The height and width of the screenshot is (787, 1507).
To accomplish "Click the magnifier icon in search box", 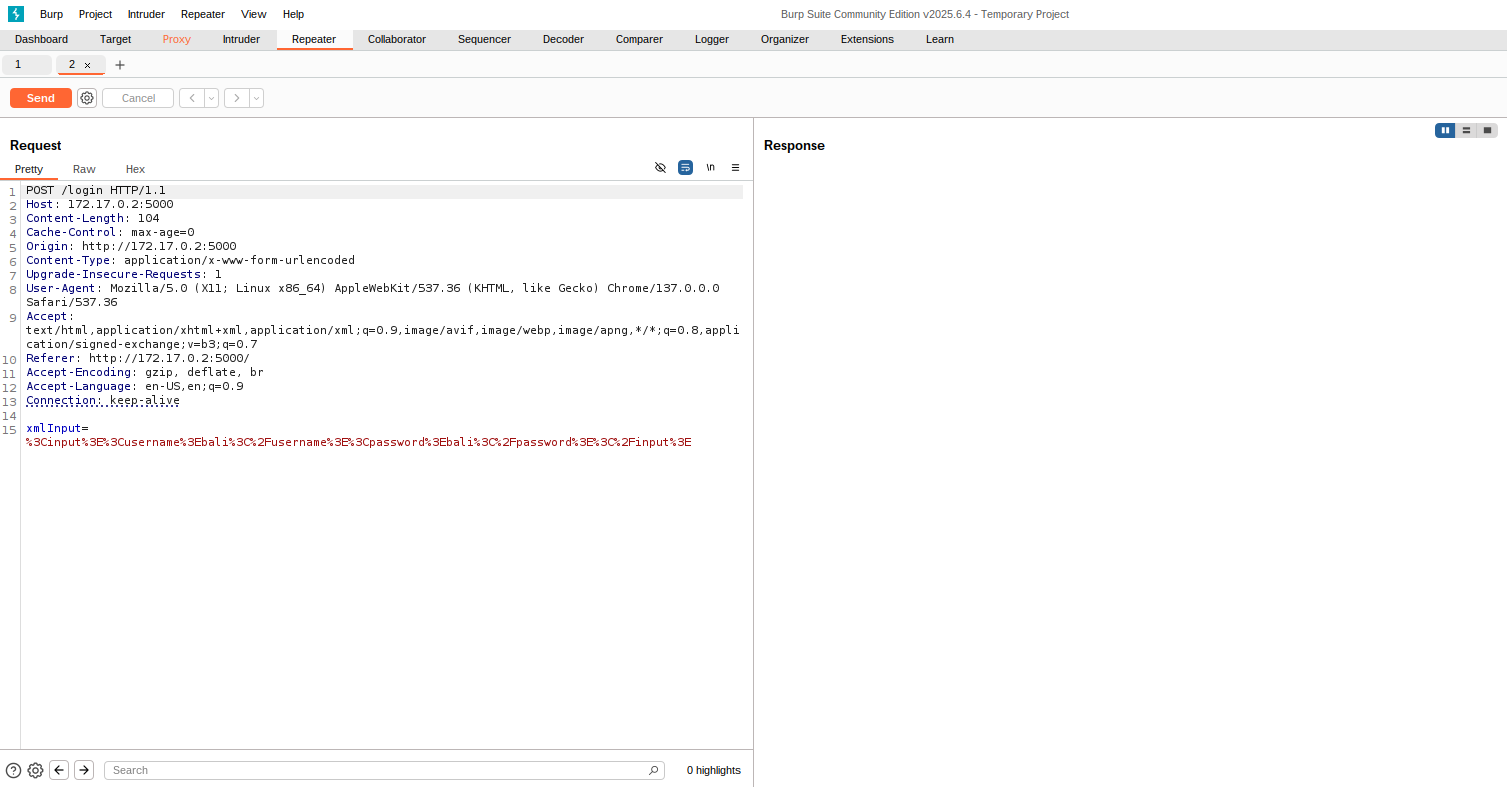I will 654,770.
